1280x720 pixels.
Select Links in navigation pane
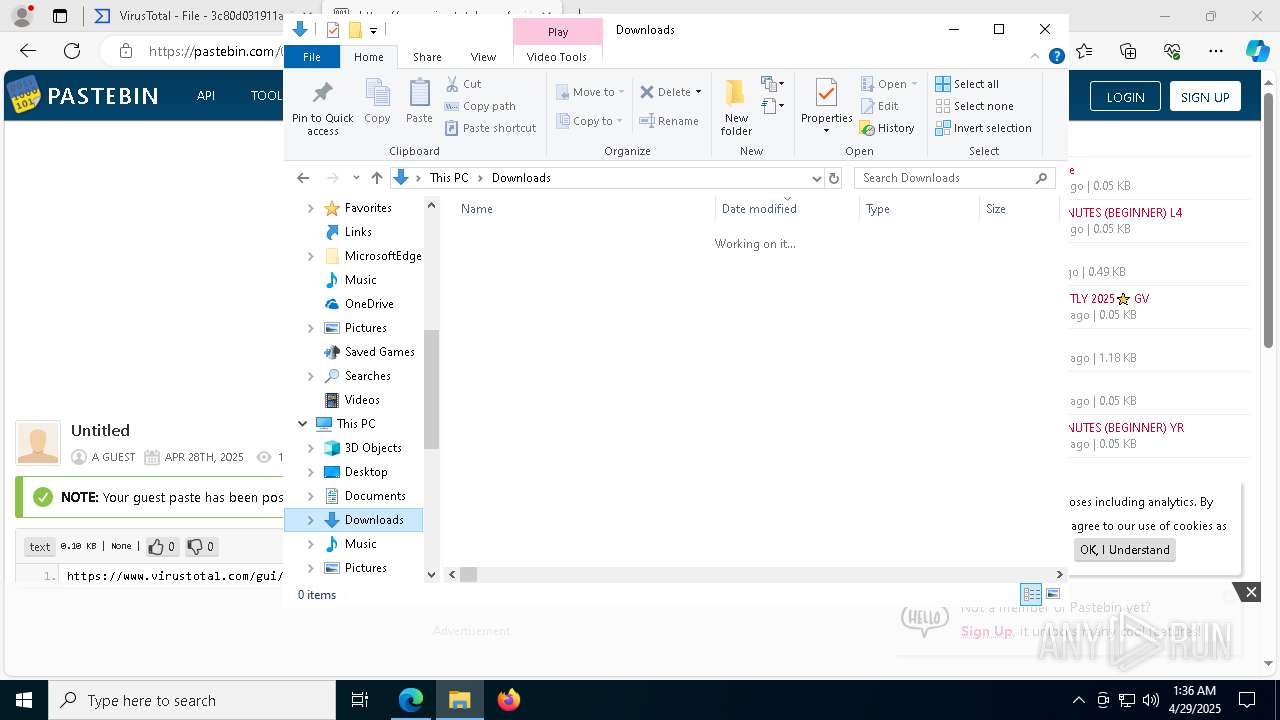358,232
